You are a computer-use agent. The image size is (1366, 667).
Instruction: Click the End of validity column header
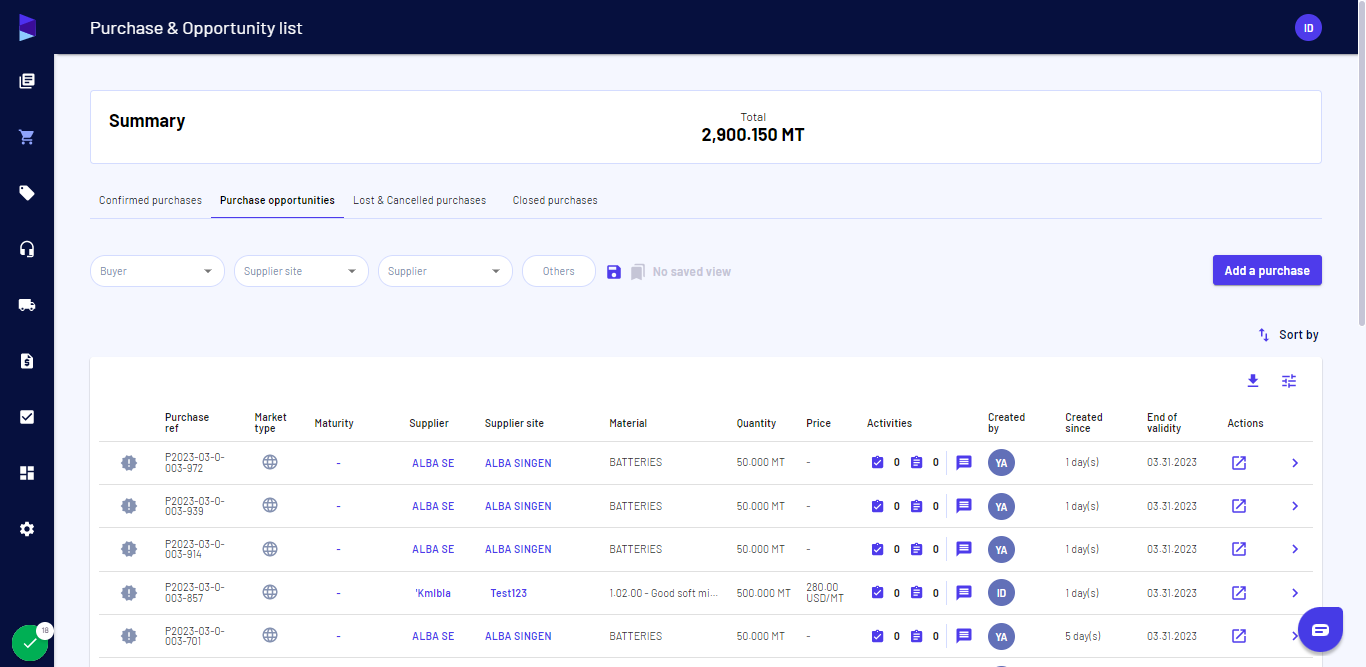1164,423
